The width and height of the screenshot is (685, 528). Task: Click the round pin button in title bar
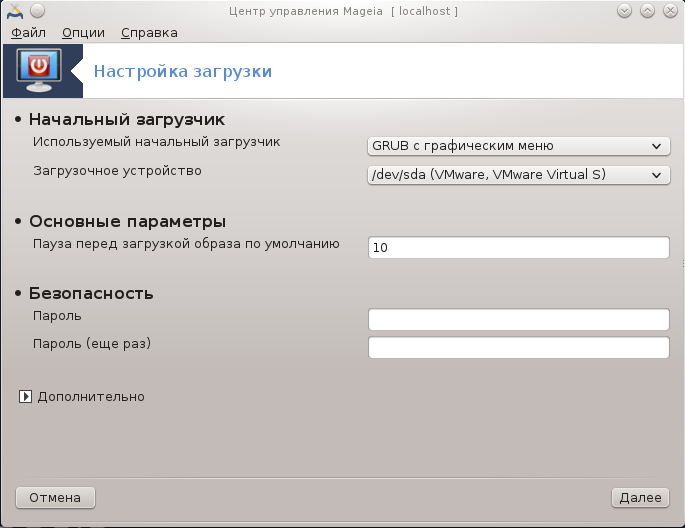pos(38,11)
